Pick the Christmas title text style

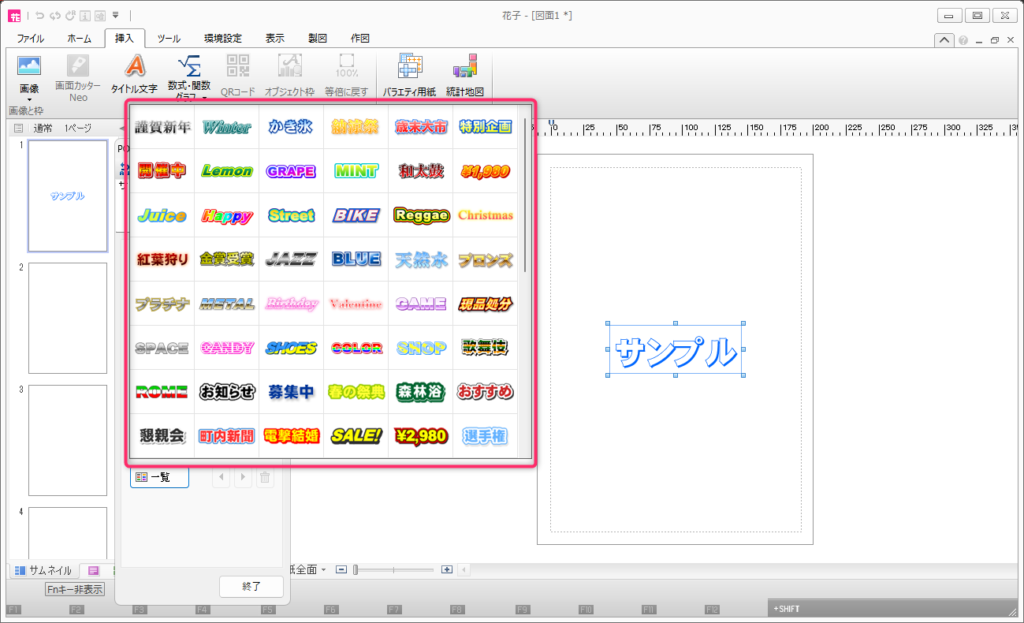(x=485, y=215)
